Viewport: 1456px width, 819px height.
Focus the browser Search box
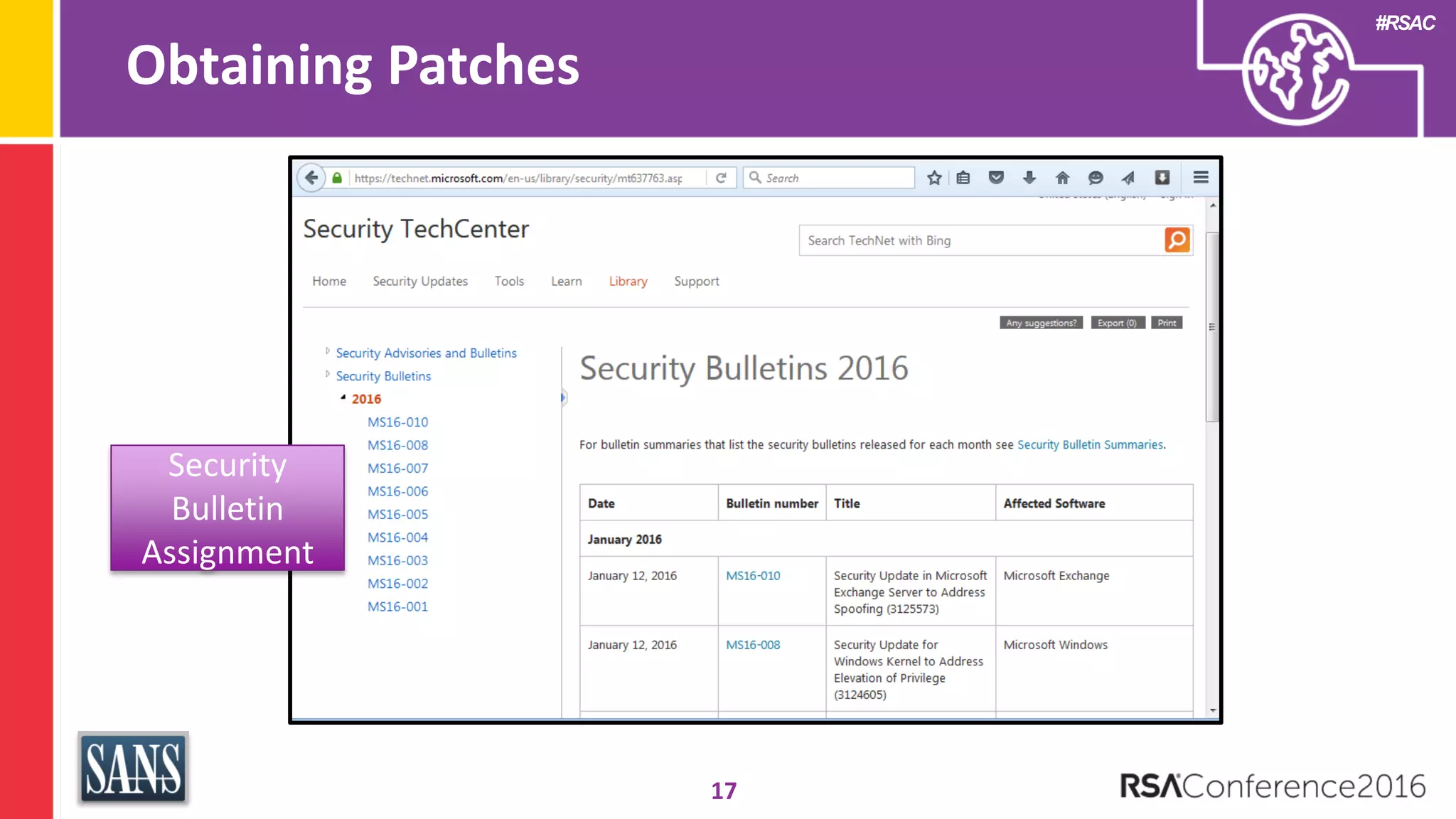point(829,178)
